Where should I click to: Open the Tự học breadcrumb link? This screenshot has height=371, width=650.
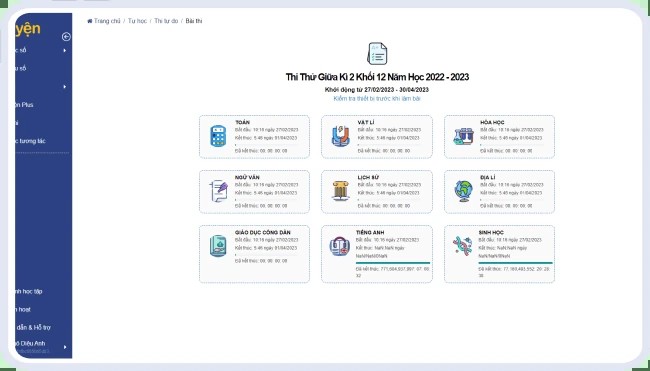[137, 21]
